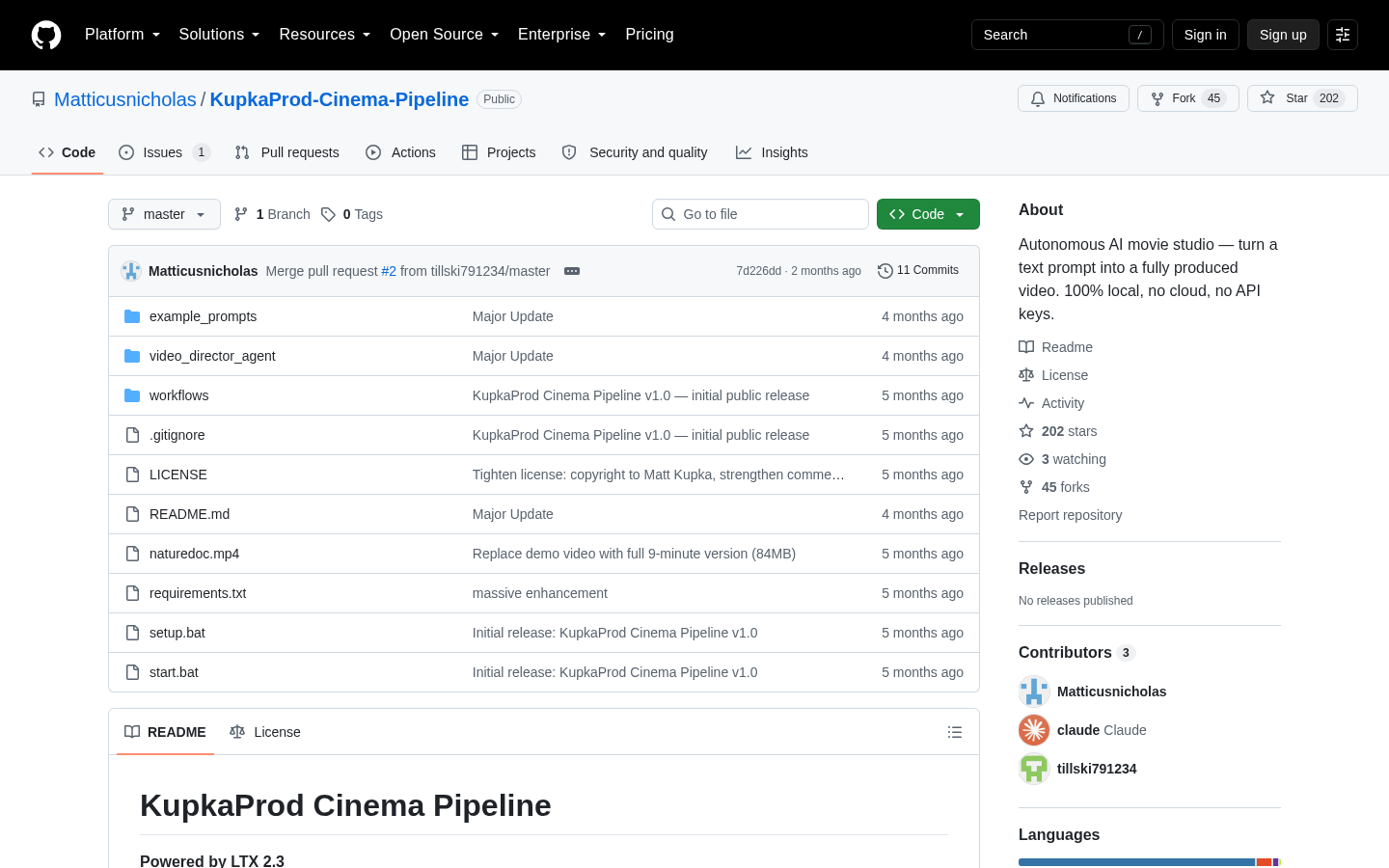Focus the Go to file field
The image size is (1389, 868).
click(x=760, y=214)
